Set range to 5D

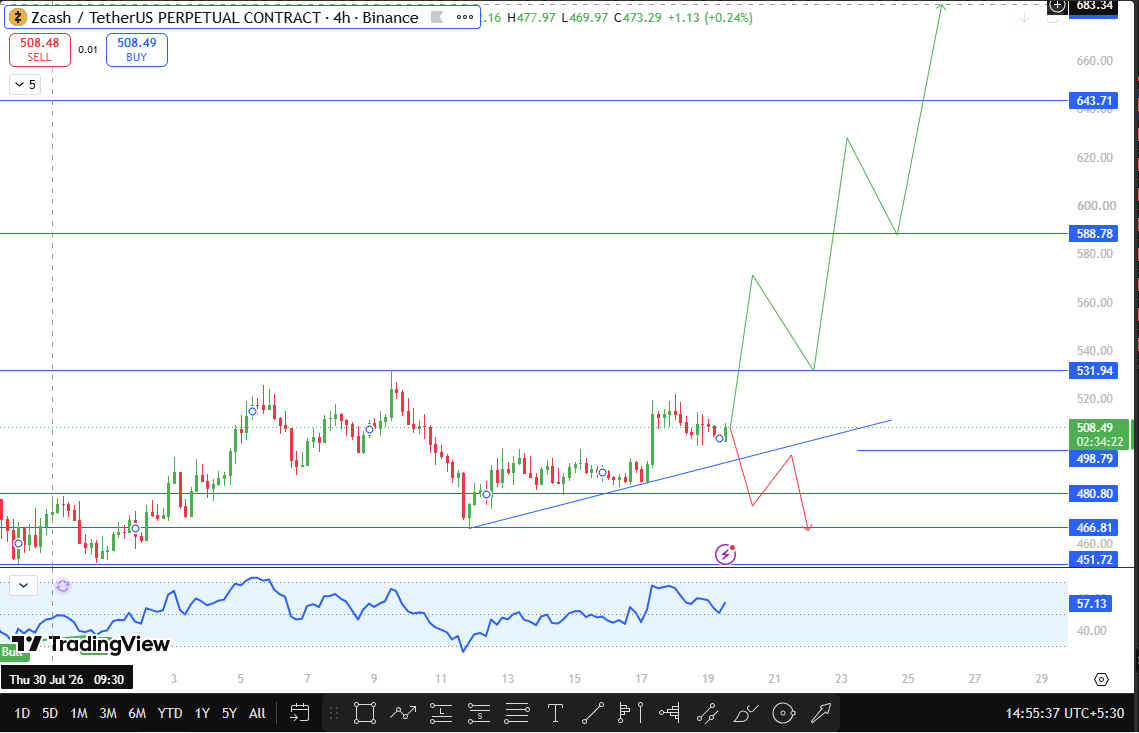click(49, 713)
